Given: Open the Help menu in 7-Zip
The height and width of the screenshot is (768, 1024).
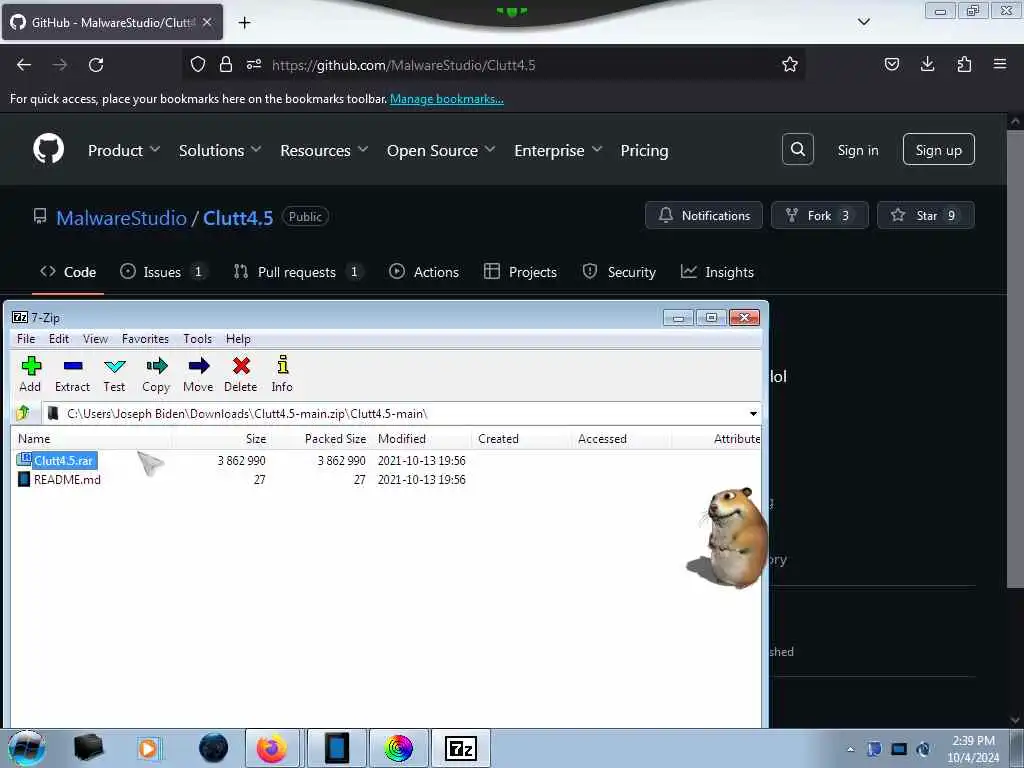Looking at the screenshot, I should click(x=238, y=338).
